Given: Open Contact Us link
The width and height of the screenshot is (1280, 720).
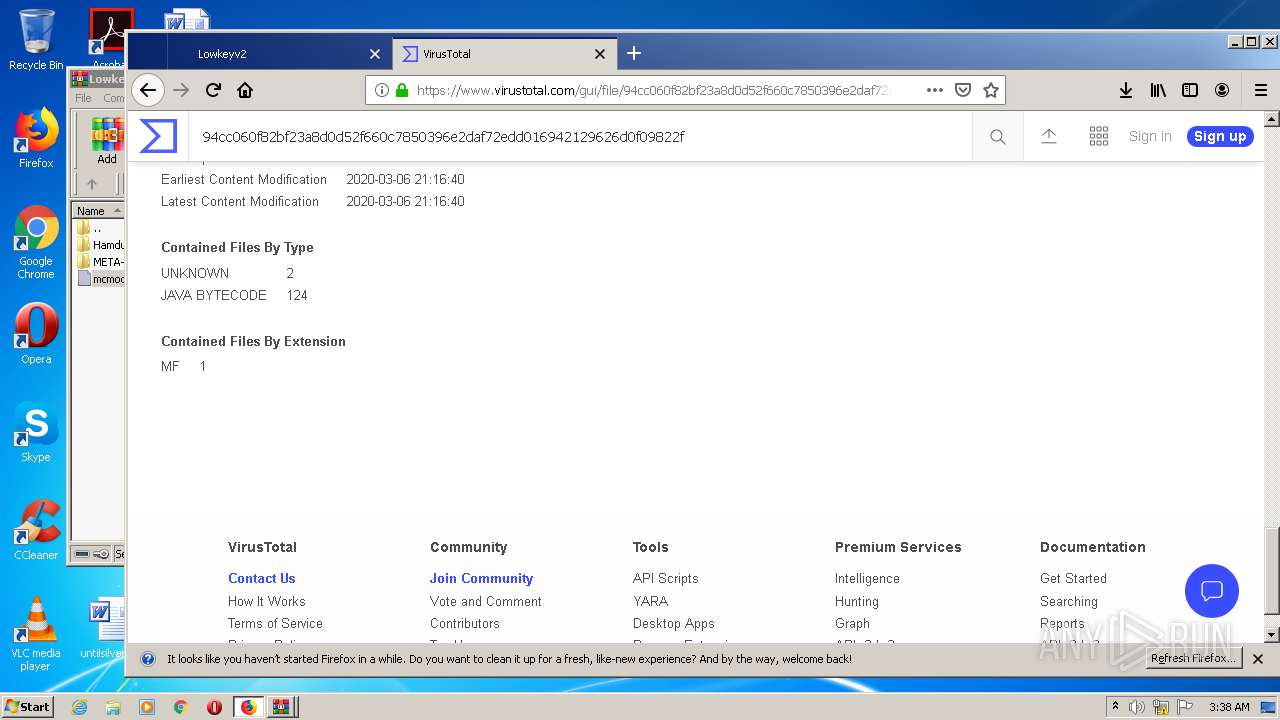Looking at the screenshot, I should [261, 578].
